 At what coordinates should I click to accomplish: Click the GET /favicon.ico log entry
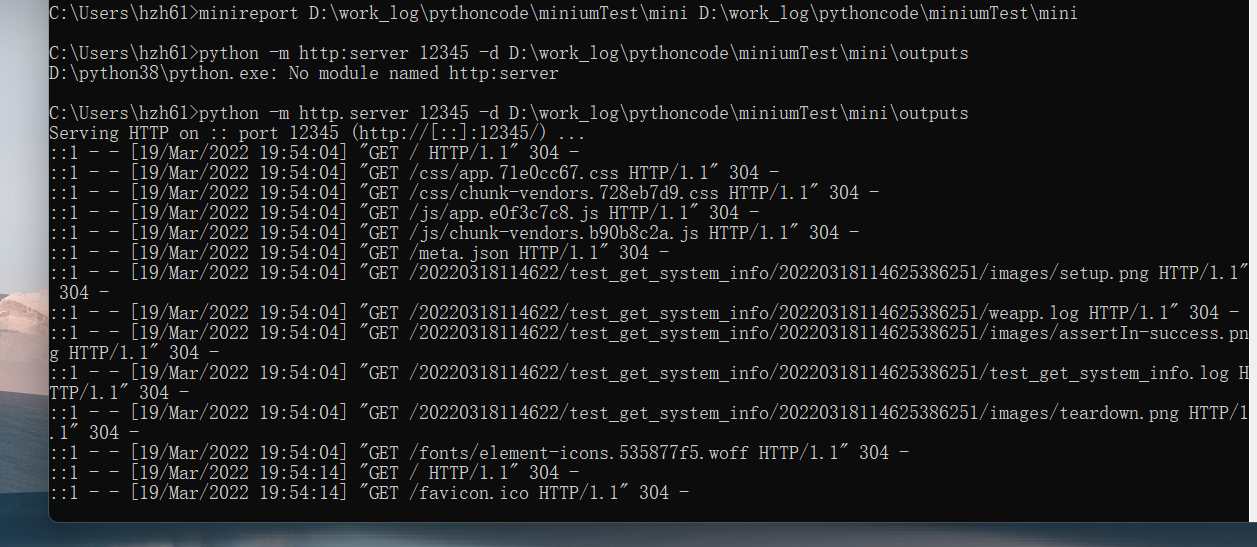368,493
